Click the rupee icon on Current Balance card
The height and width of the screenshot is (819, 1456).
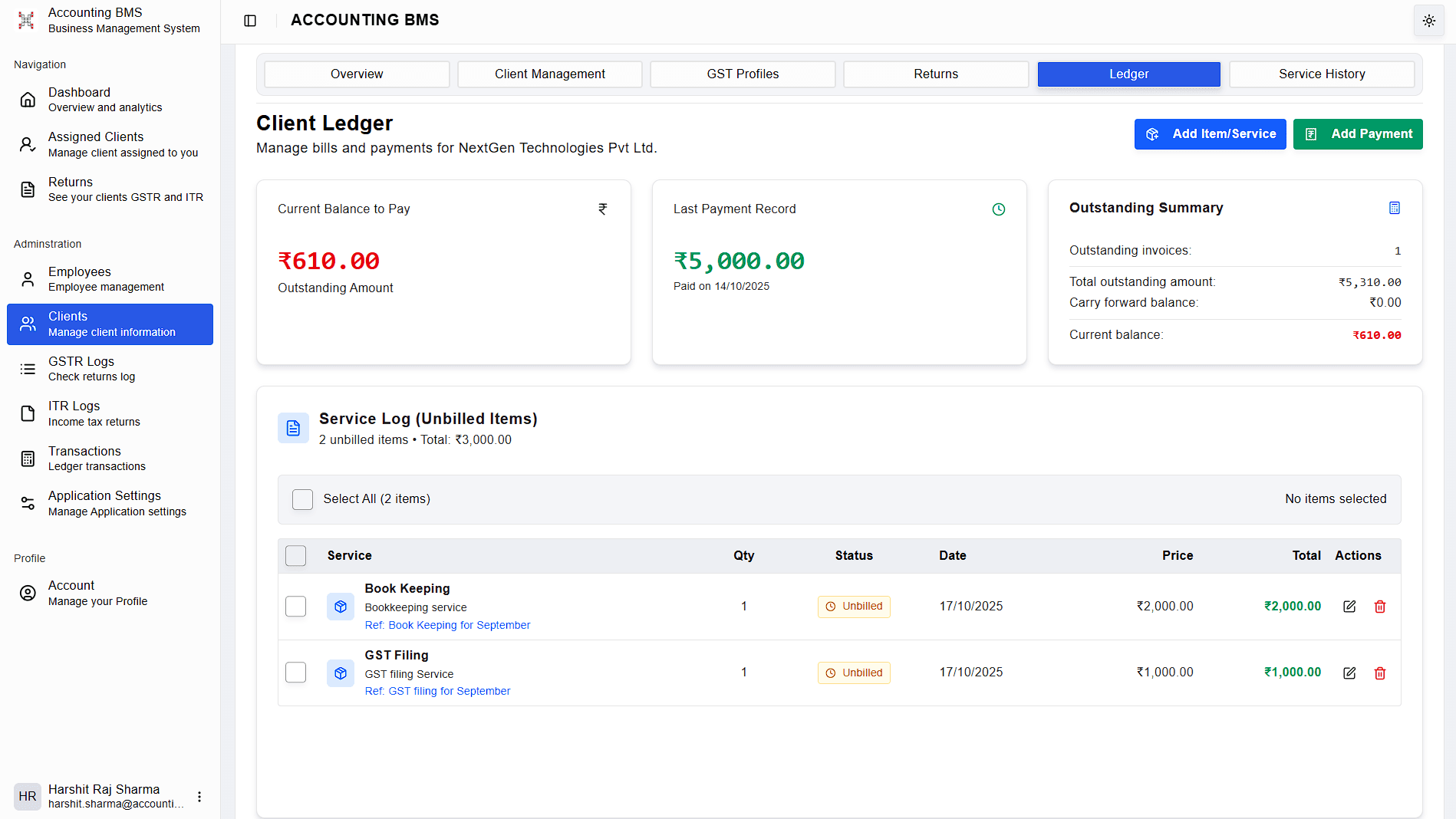(x=603, y=209)
